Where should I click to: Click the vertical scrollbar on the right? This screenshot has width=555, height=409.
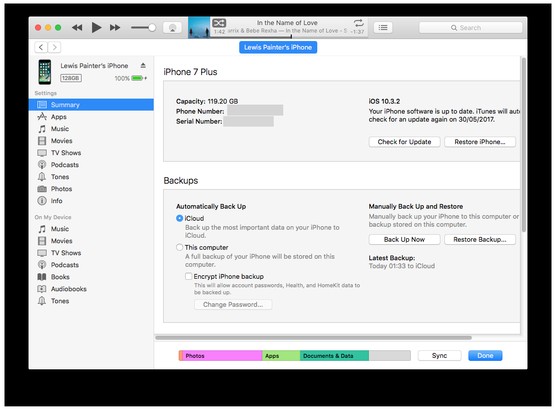[523, 145]
